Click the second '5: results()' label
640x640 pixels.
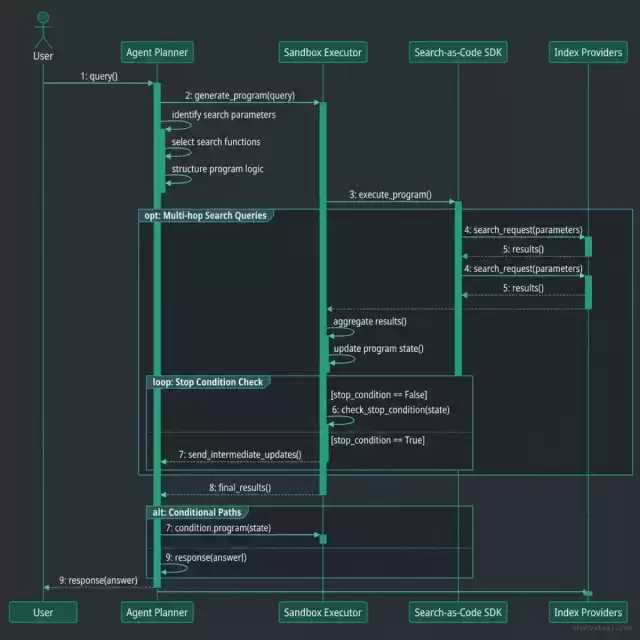523,288
